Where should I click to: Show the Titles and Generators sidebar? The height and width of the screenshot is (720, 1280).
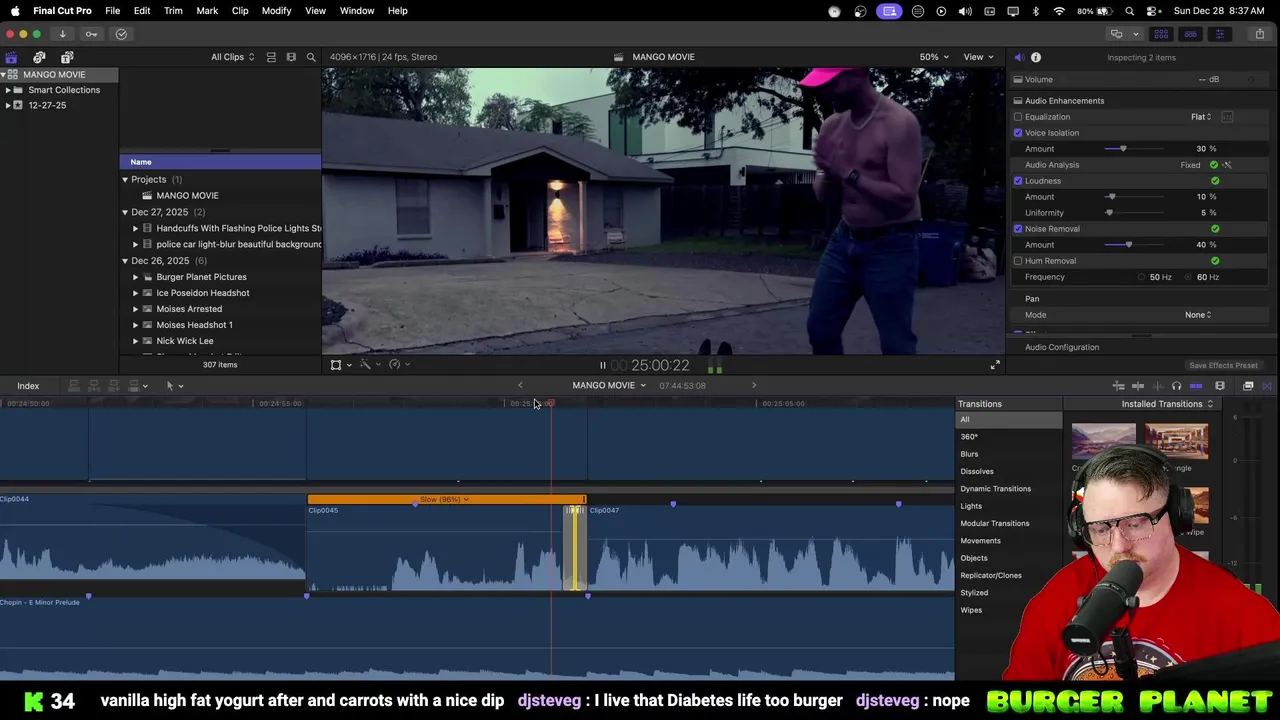point(67,57)
